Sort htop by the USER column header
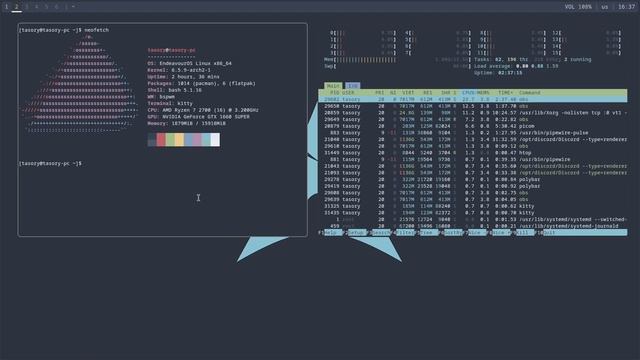 click(348, 93)
